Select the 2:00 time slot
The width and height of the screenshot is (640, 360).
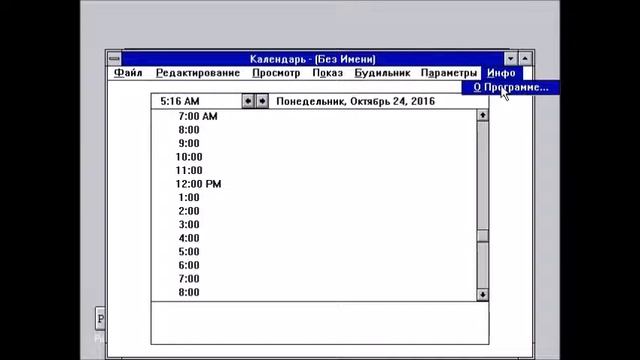[x=314, y=211]
